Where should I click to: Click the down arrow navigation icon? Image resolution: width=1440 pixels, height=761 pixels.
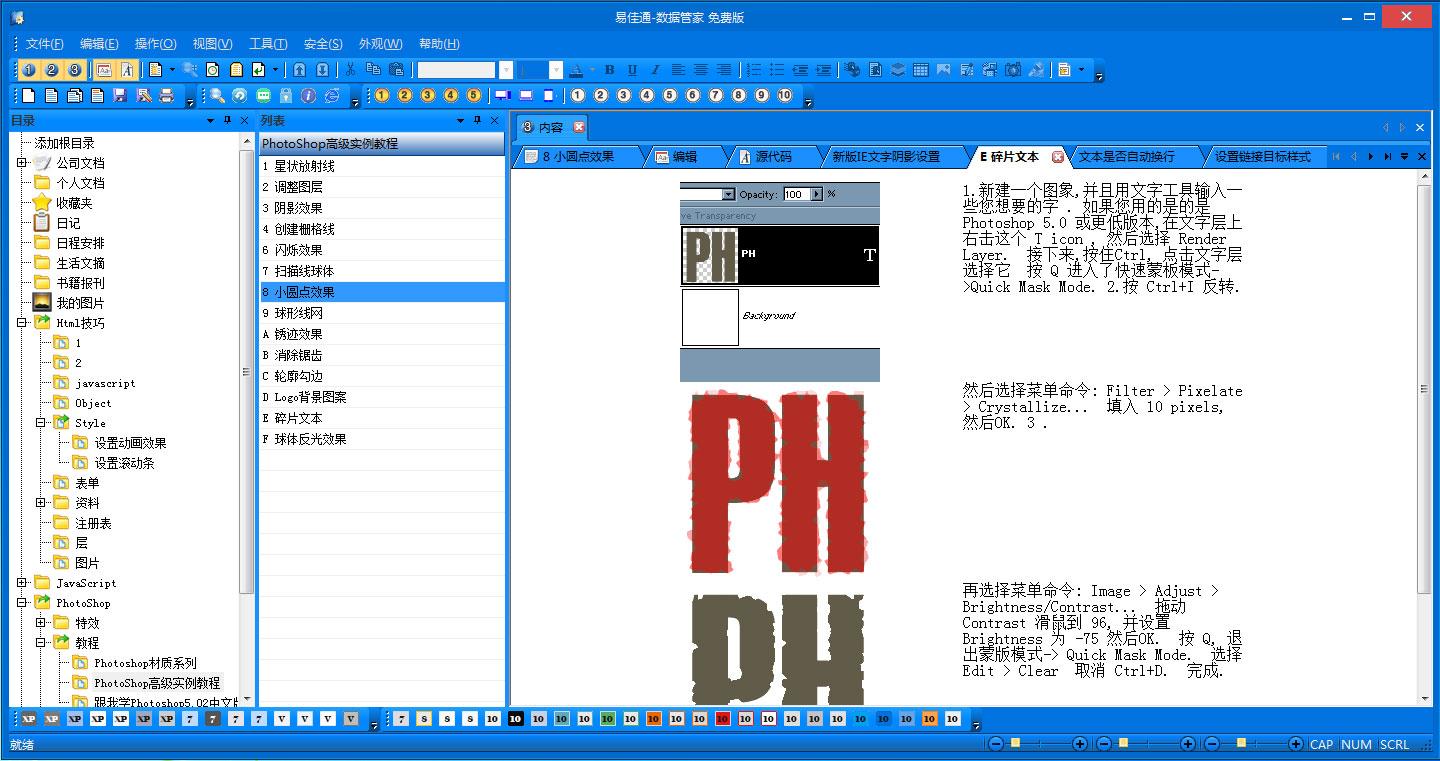(x=322, y=70)
